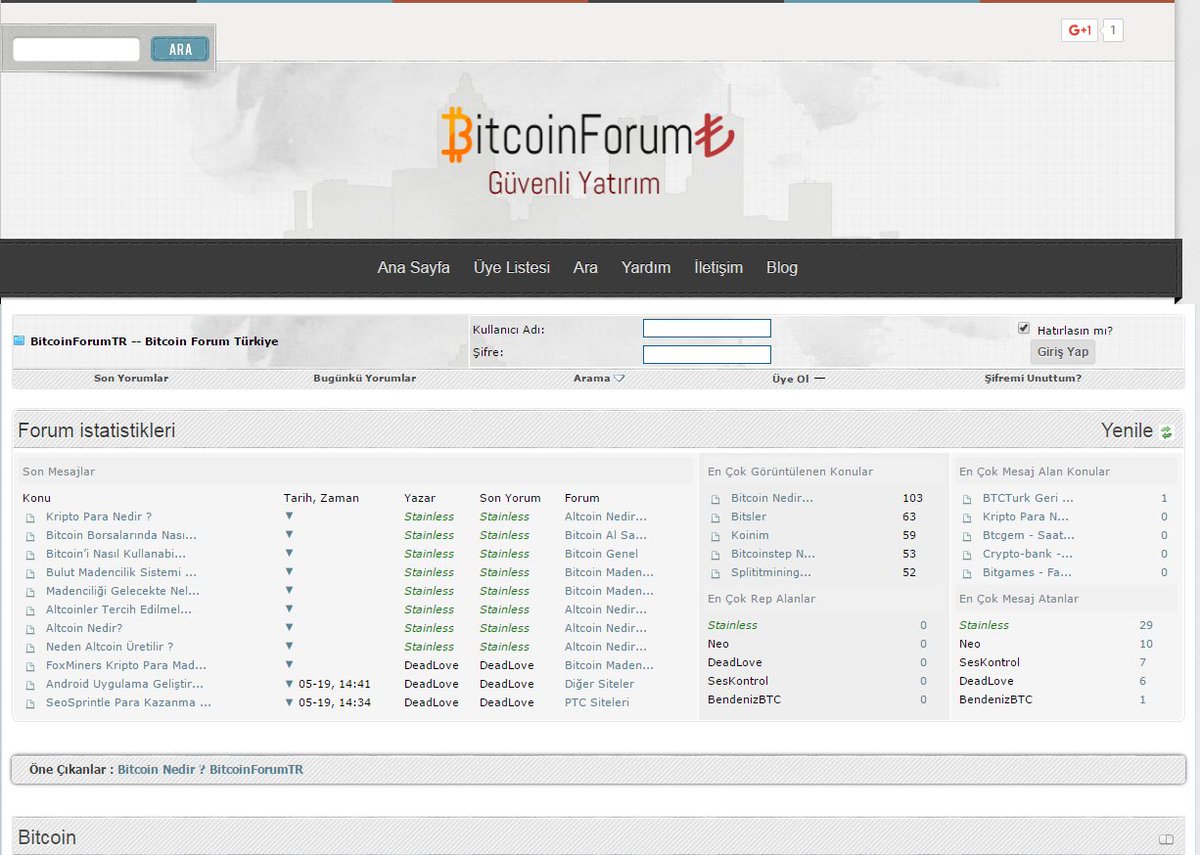Click the Şifremi Unuttum? link
The image size is (1200, 855).
[x=1033, y=378]
